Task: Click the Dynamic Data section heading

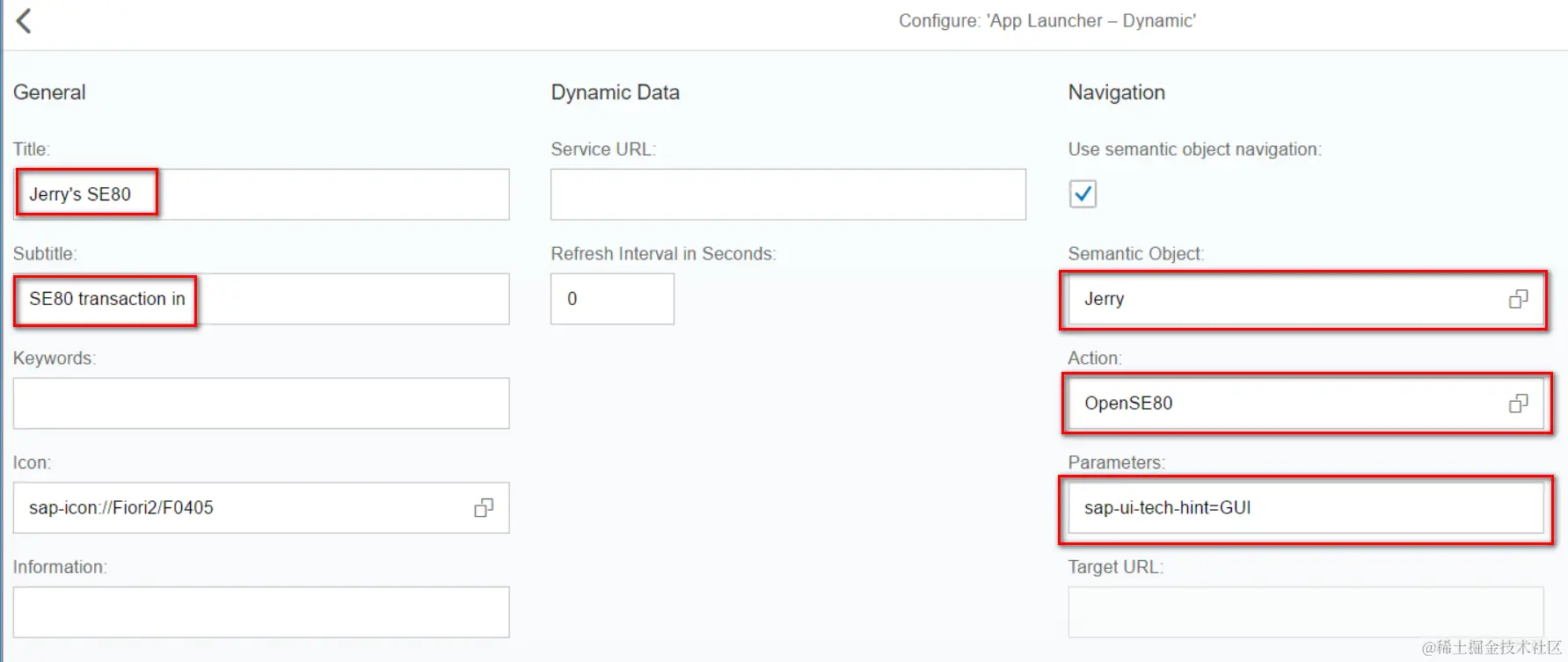Action: (x=615, y=92)
